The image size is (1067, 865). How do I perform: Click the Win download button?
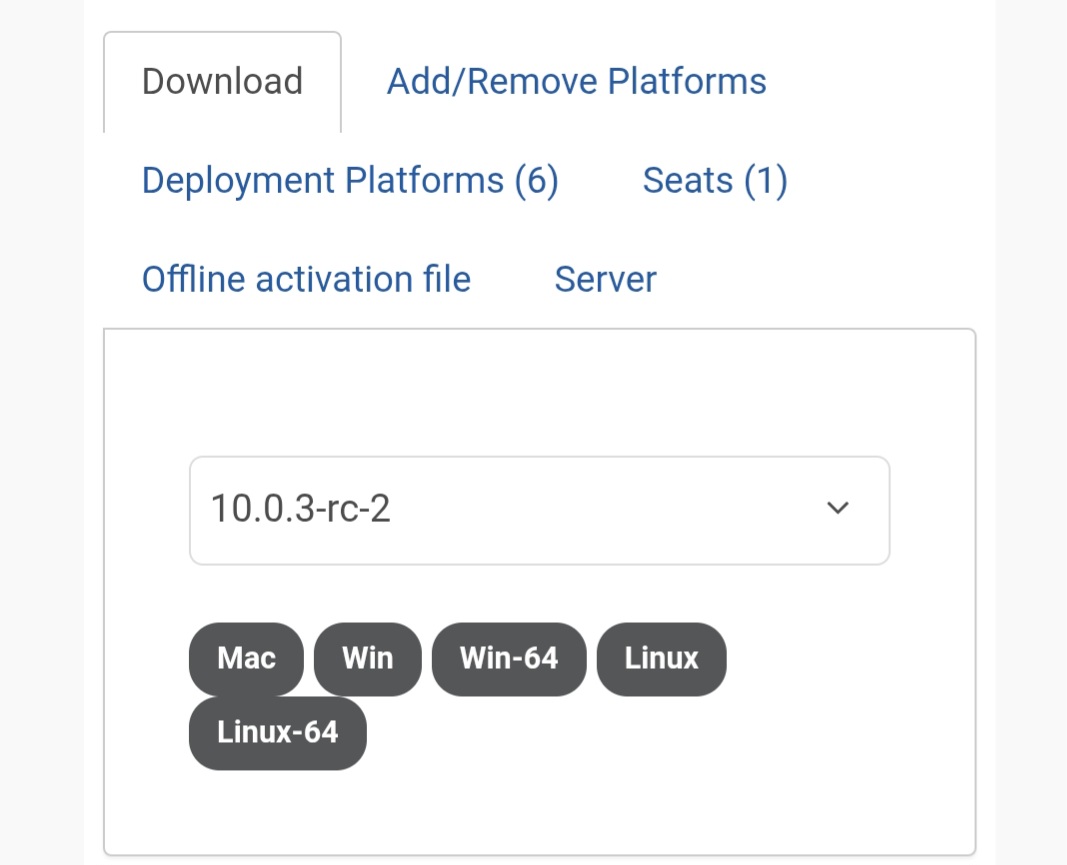[367, 658]
